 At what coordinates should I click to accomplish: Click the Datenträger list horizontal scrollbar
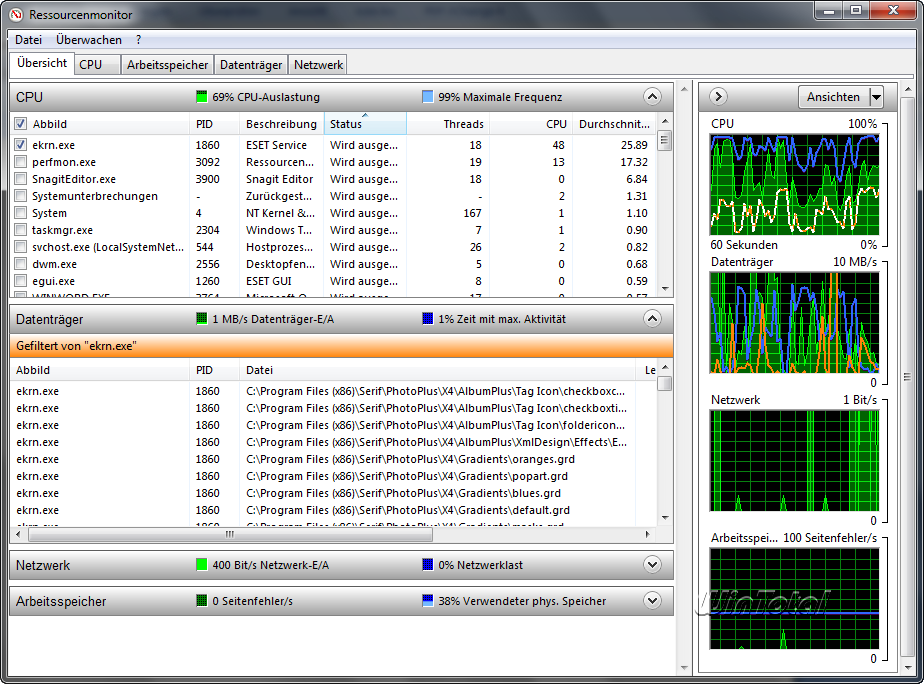coord(230,535)
